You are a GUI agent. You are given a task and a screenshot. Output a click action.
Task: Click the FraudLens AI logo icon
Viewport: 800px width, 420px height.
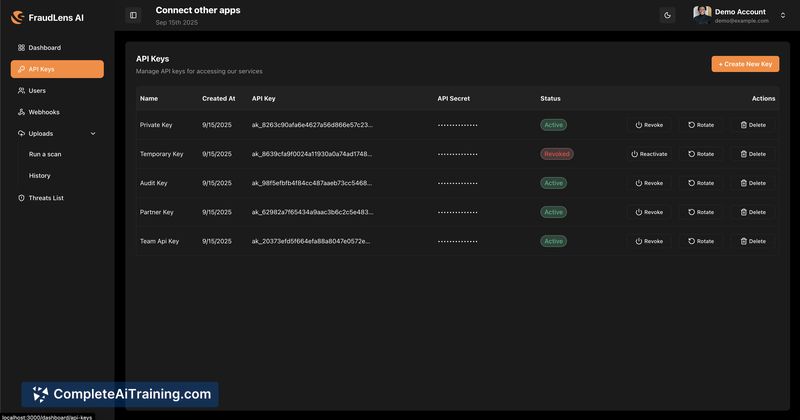click(x=17, y=17)
